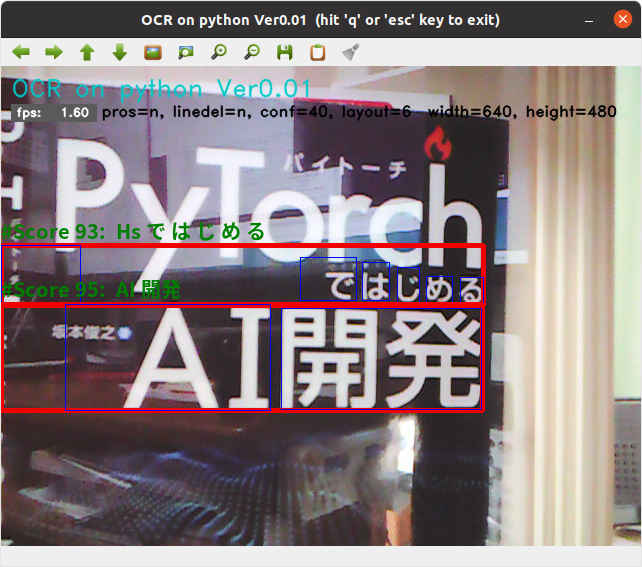
Task: Pan the image down with the down arrow
Action: pyautogui.click(x=120, y=52)
